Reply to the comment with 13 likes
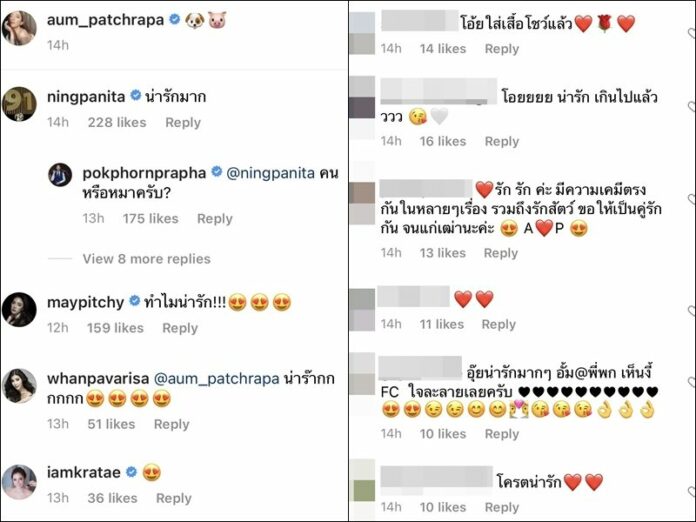Viewport: 696px width, 522px height. [x=501, y=253]
